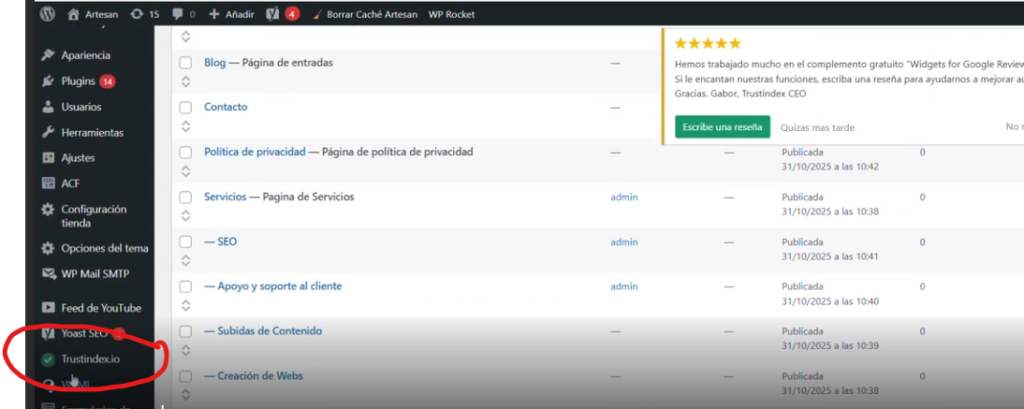Click the WP Mail SMTP envelope icon
This screenshot has height=409, width=1024.
click(48, 274)
